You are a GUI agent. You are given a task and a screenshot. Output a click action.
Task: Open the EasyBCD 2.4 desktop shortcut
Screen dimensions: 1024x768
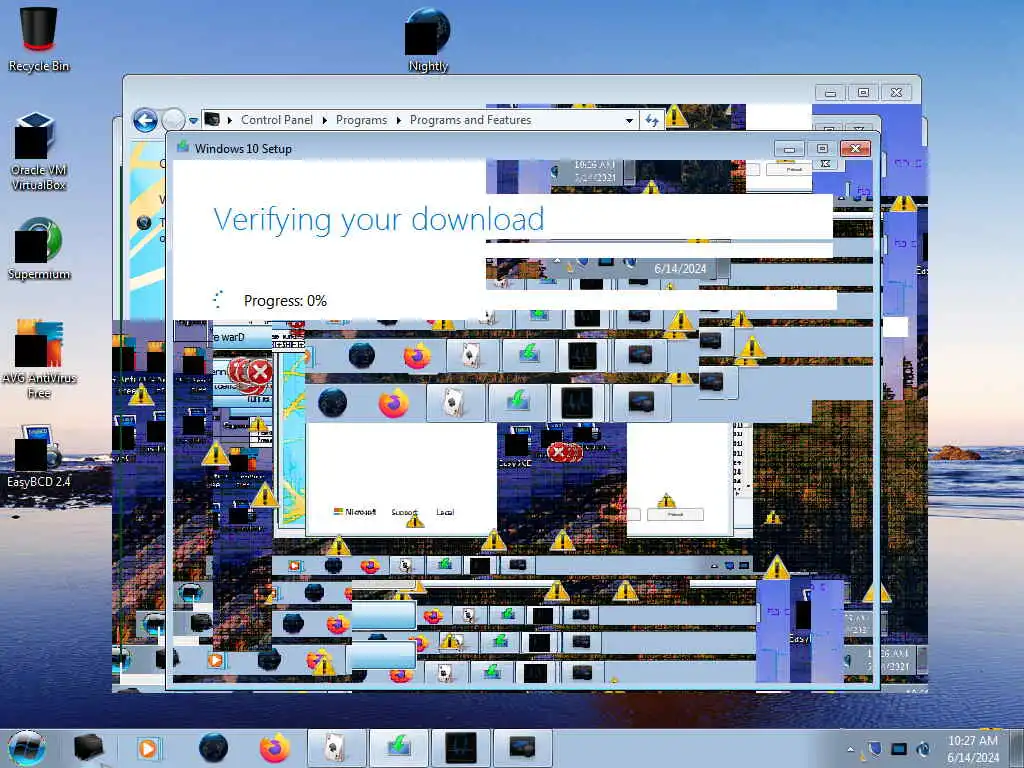click(x=39, y=455)
